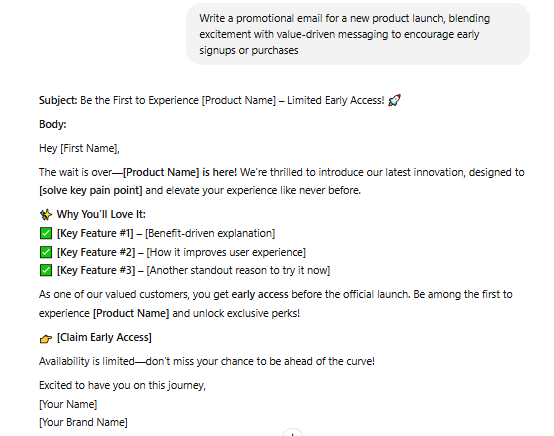Screen dimensions: 554x436
Task: Click the Availability is limited sentence
Action: [207, 361]
